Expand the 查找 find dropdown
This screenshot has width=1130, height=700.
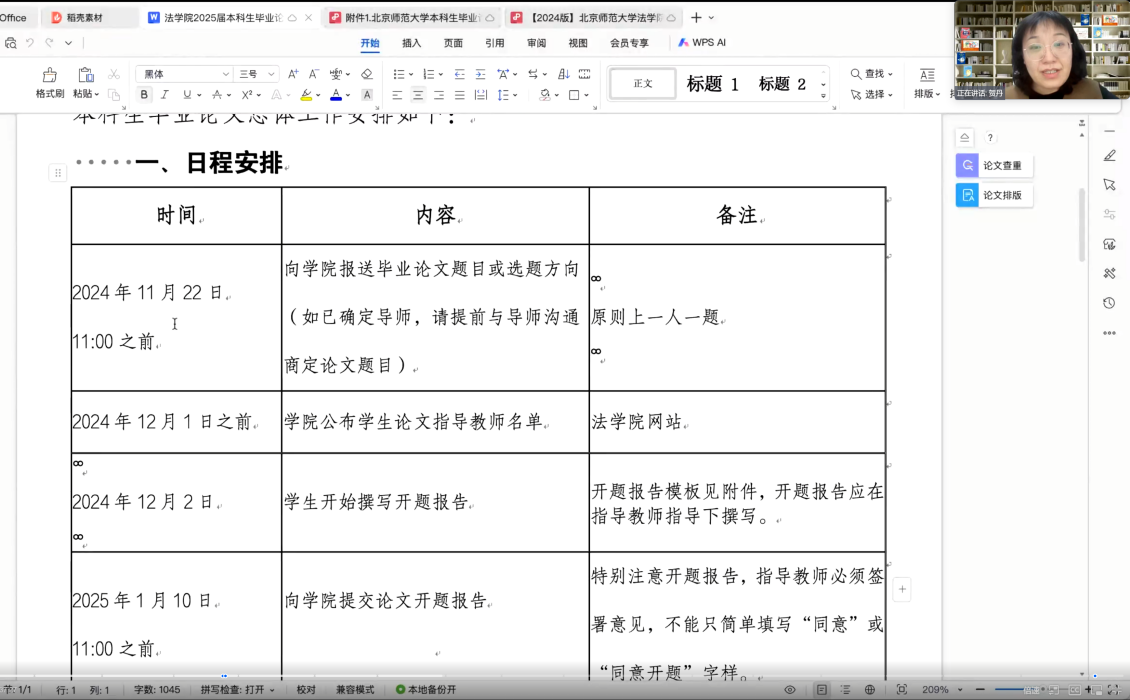(x=872, y=74)
